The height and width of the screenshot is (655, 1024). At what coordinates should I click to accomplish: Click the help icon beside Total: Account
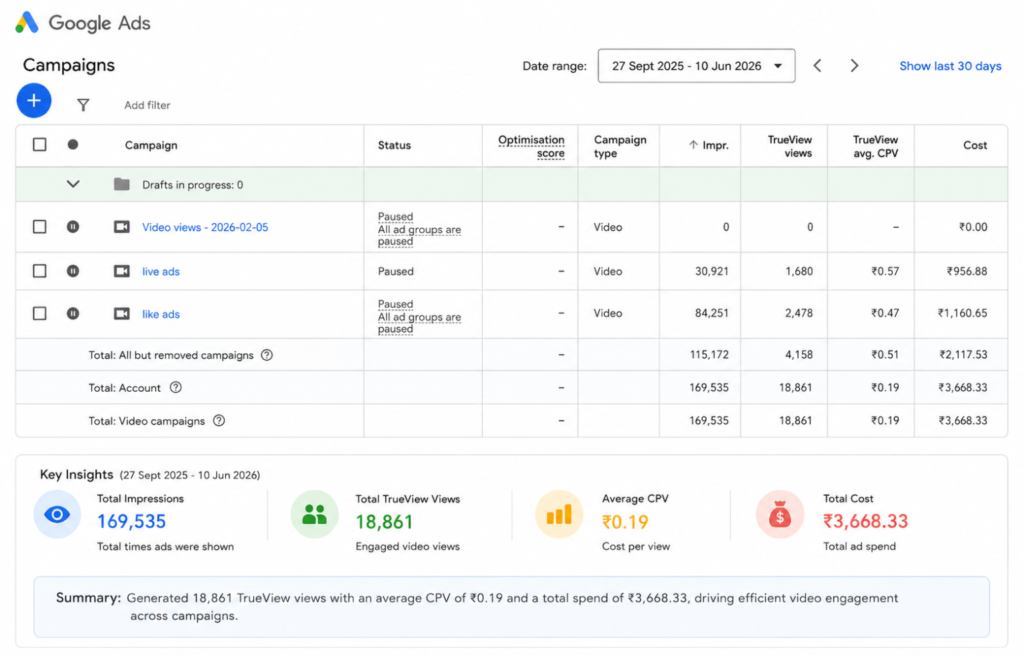click(x=176, y=387)
